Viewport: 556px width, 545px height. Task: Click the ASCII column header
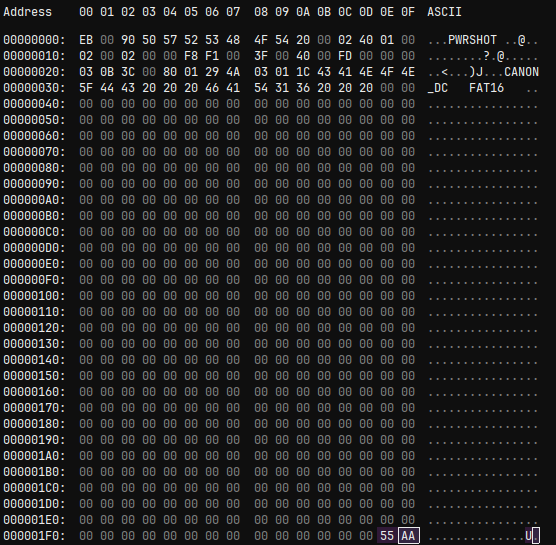point(444,12)
